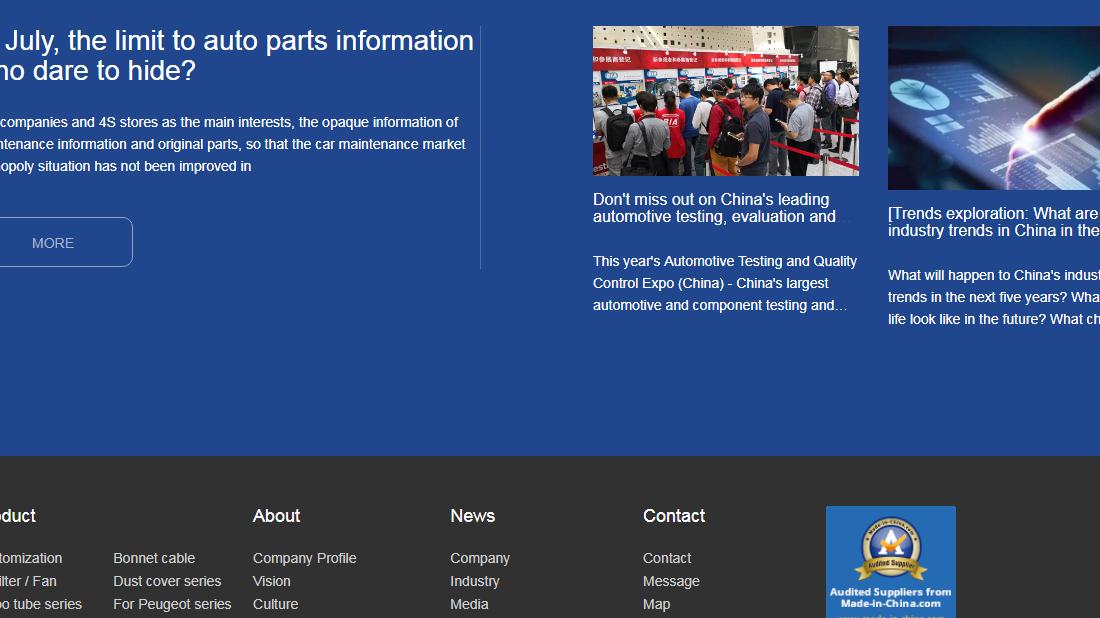The height and width of the screenshot is (618, 1100).
Task: Open the auto parts information headline
Action: point(237,55)
